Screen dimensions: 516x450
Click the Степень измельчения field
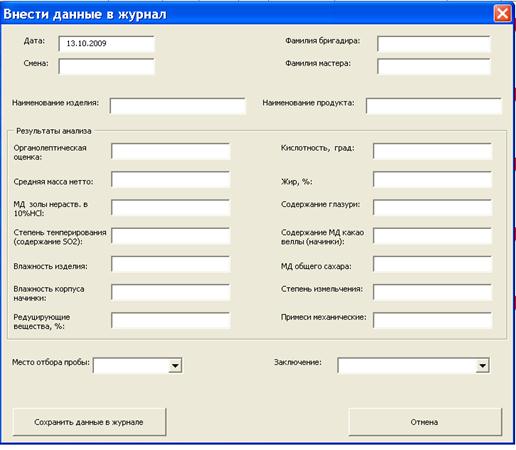pos(432,292)
